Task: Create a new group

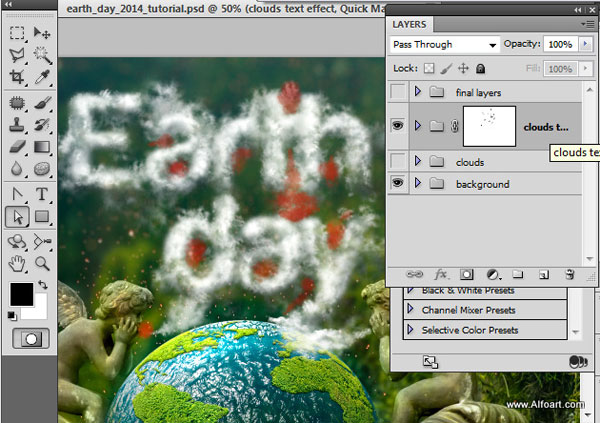Action: pyautogui.click(x=518, y=274)
